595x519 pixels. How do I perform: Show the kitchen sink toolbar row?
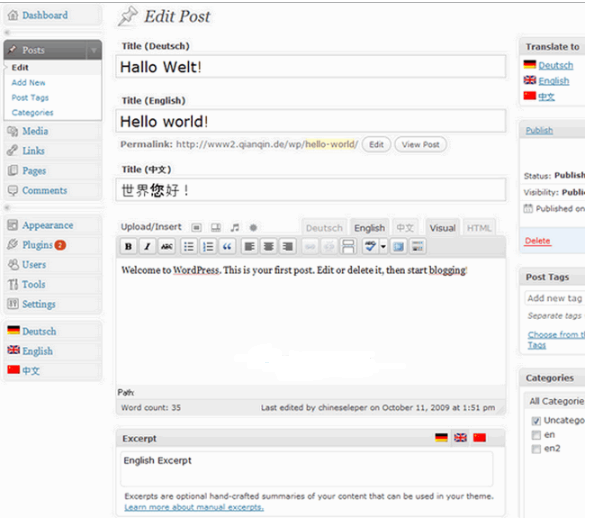417,247
